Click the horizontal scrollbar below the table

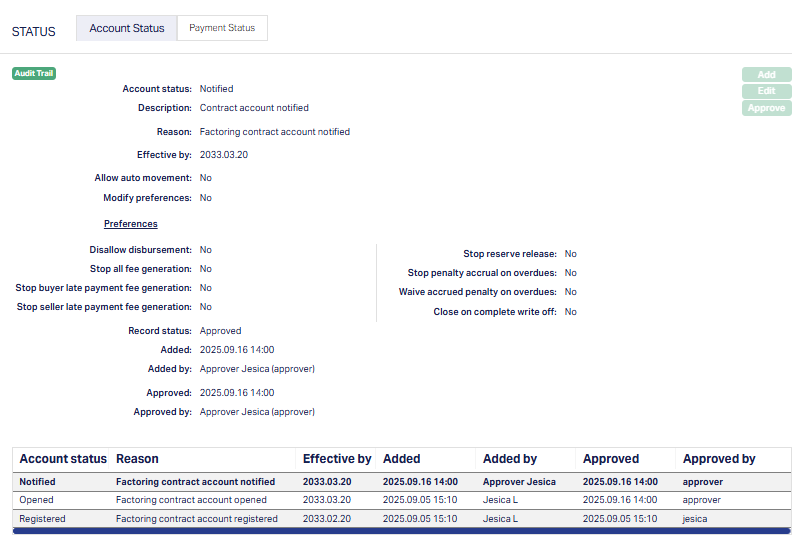coord(400,531)
